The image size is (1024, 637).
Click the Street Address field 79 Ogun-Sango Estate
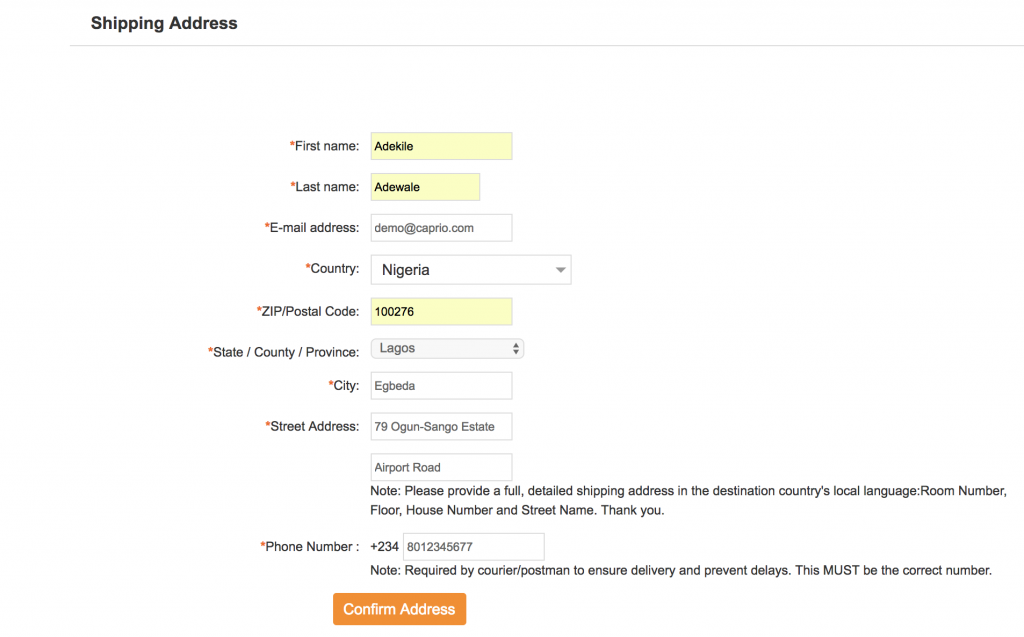click(441, 427)
